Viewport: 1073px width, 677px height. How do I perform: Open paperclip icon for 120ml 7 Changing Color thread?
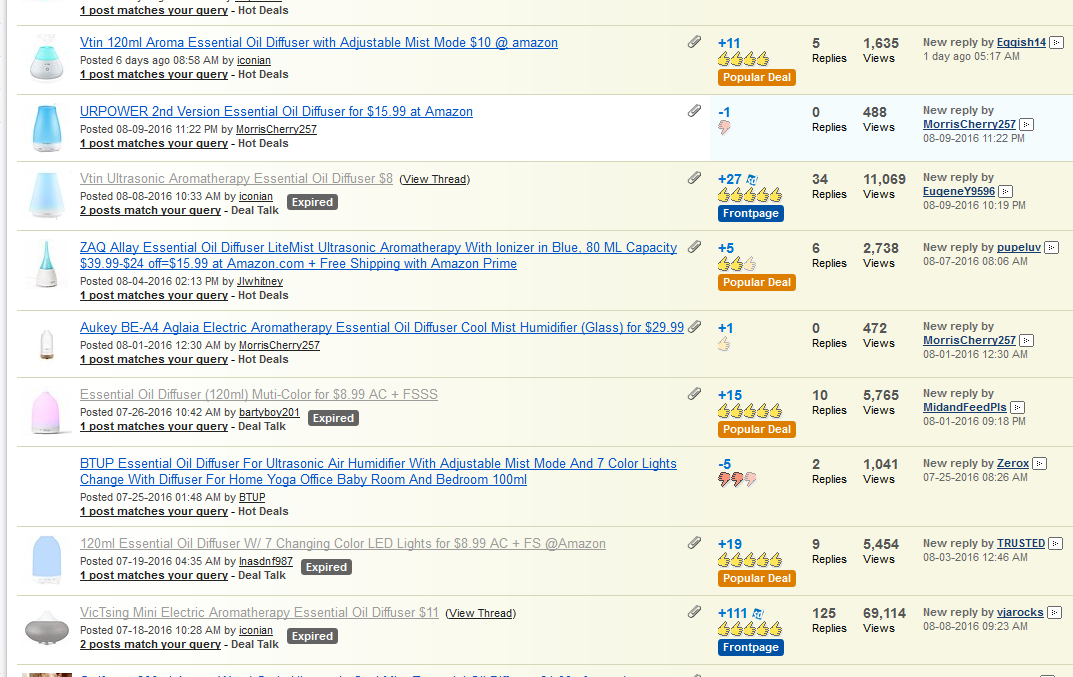(x=694, y=542)
